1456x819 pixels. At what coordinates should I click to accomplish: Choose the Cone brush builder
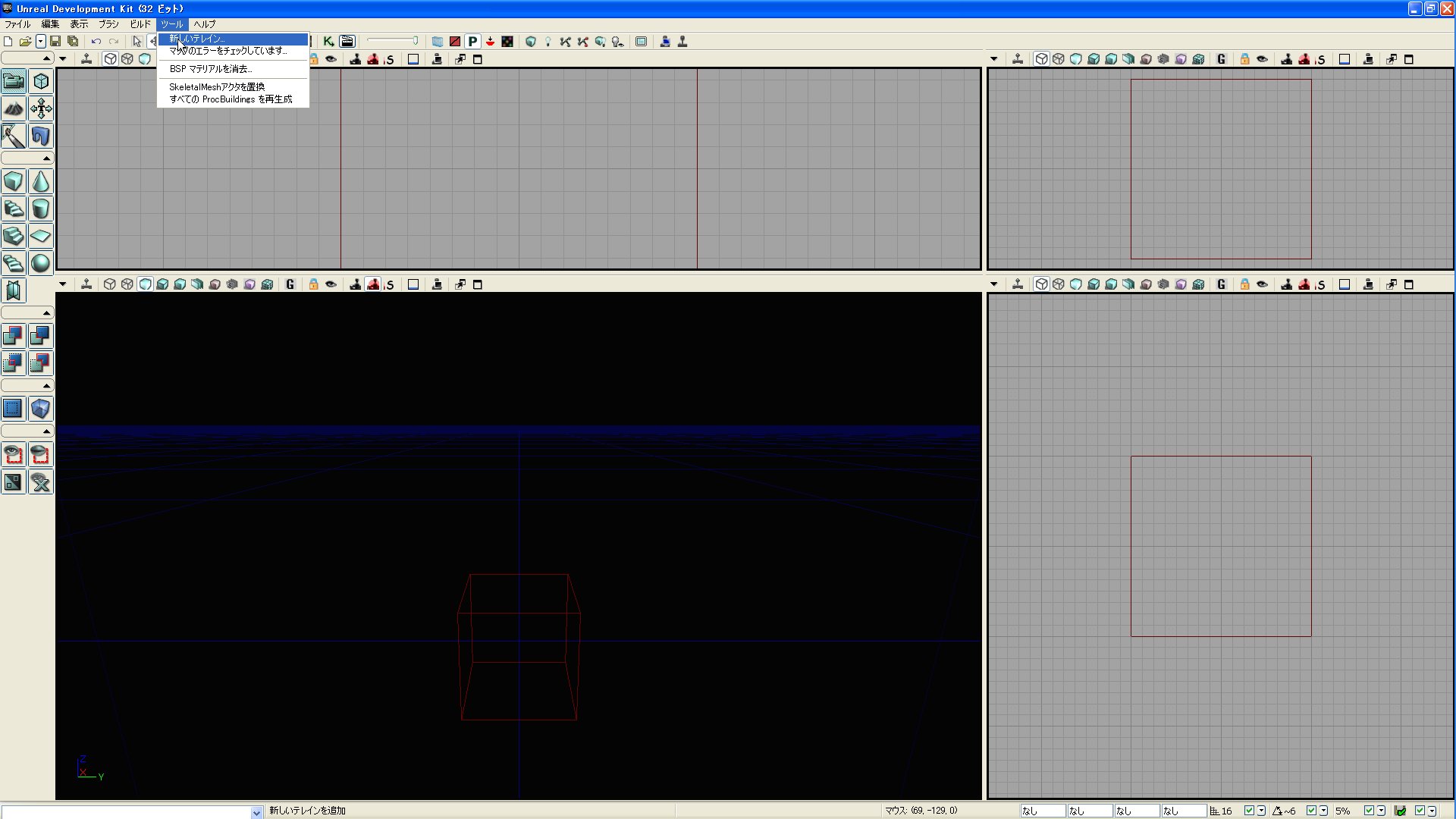41,181
